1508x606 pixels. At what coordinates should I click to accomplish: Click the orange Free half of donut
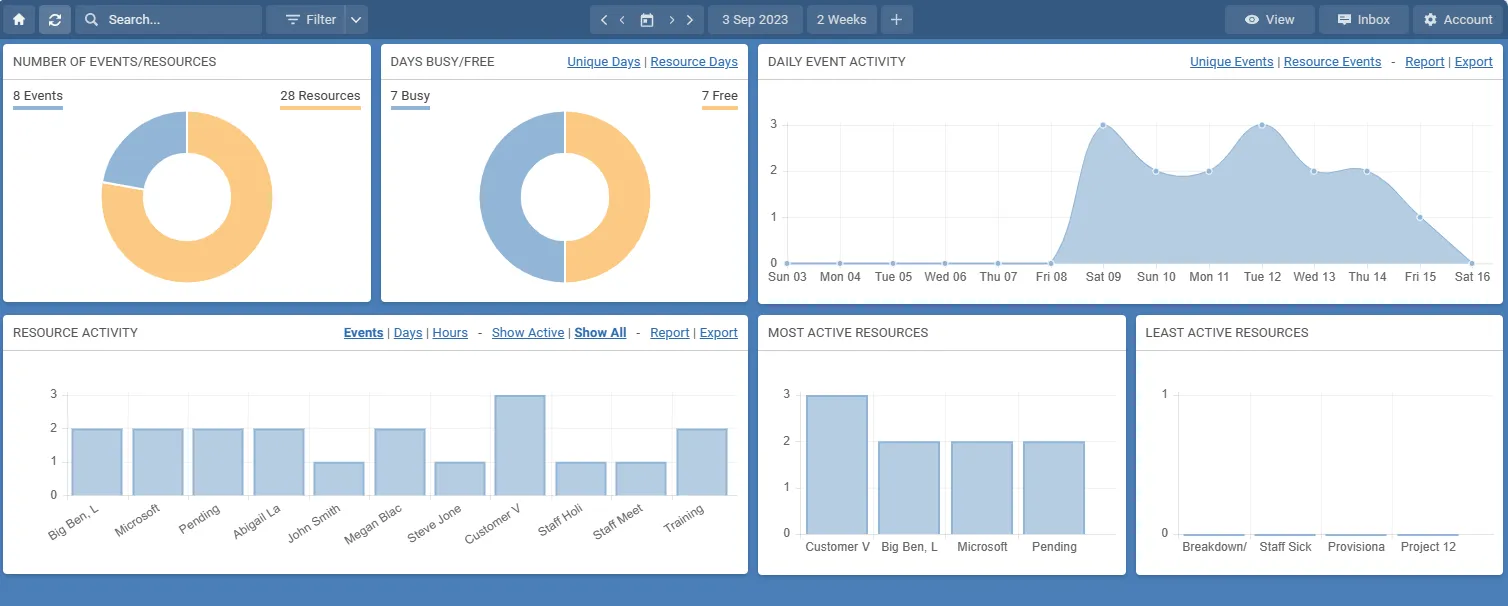628,197
